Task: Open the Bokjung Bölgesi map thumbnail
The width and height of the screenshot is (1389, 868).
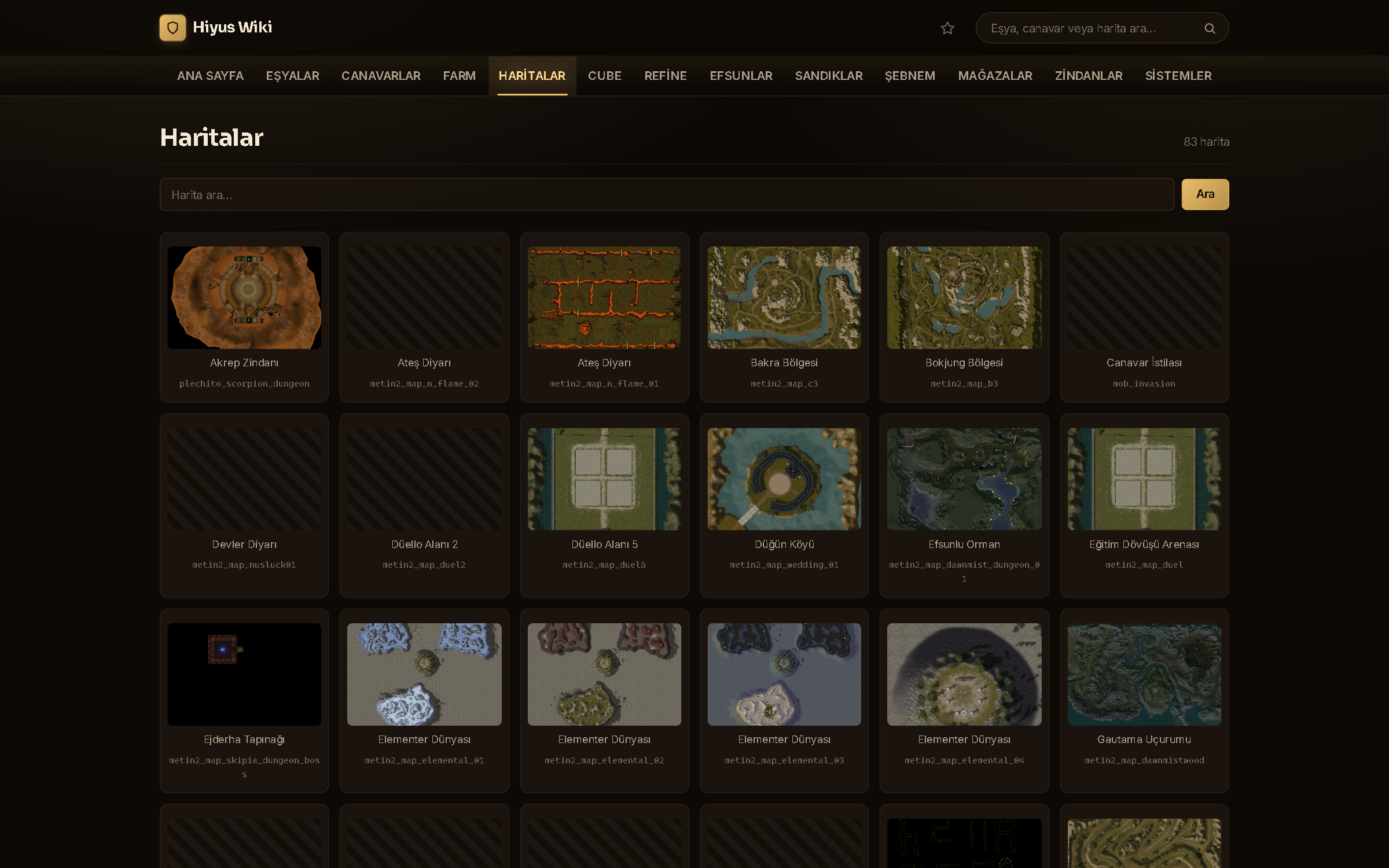Action: click(964, 297)
